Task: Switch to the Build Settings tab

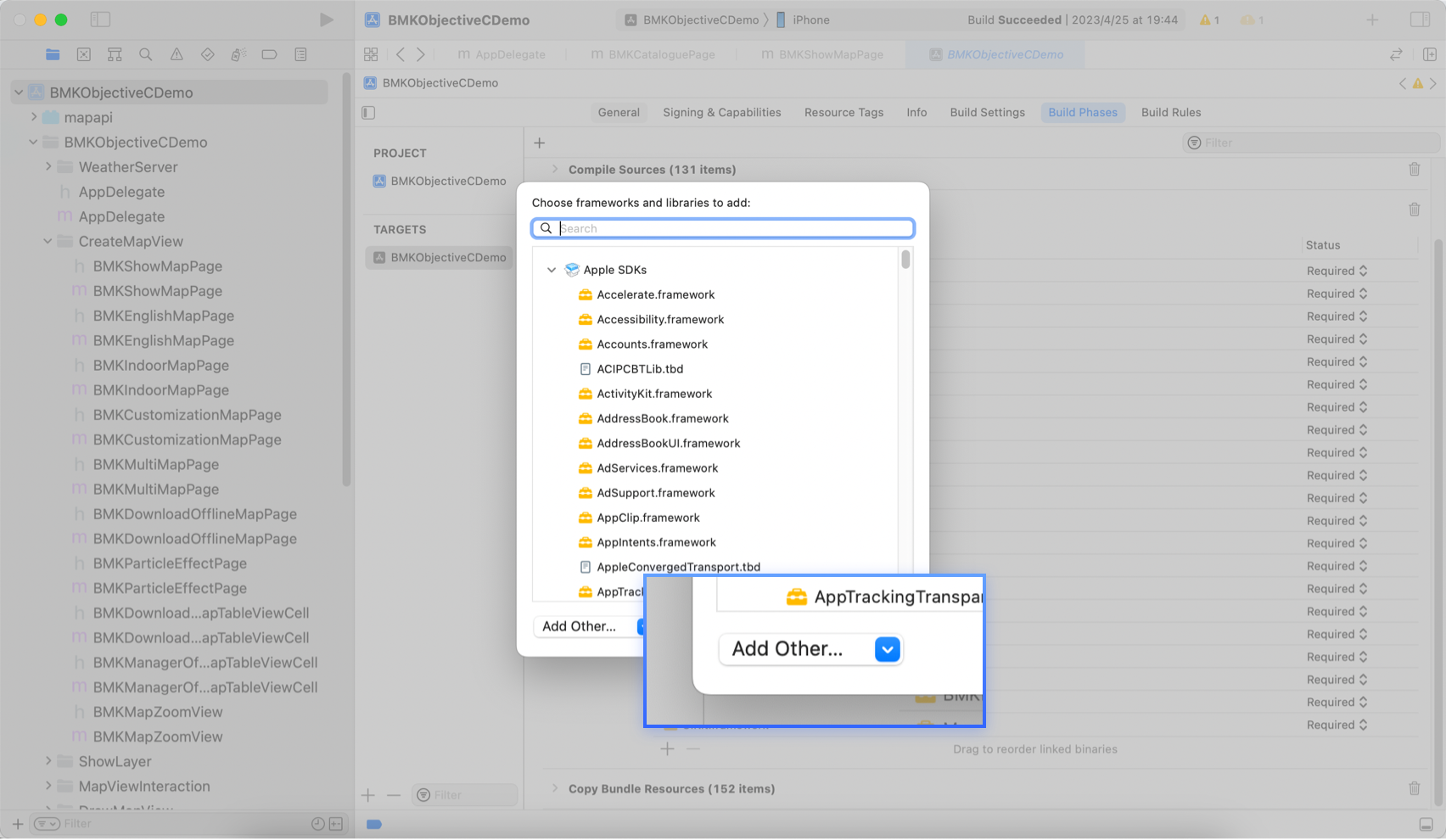Action: 987,112
